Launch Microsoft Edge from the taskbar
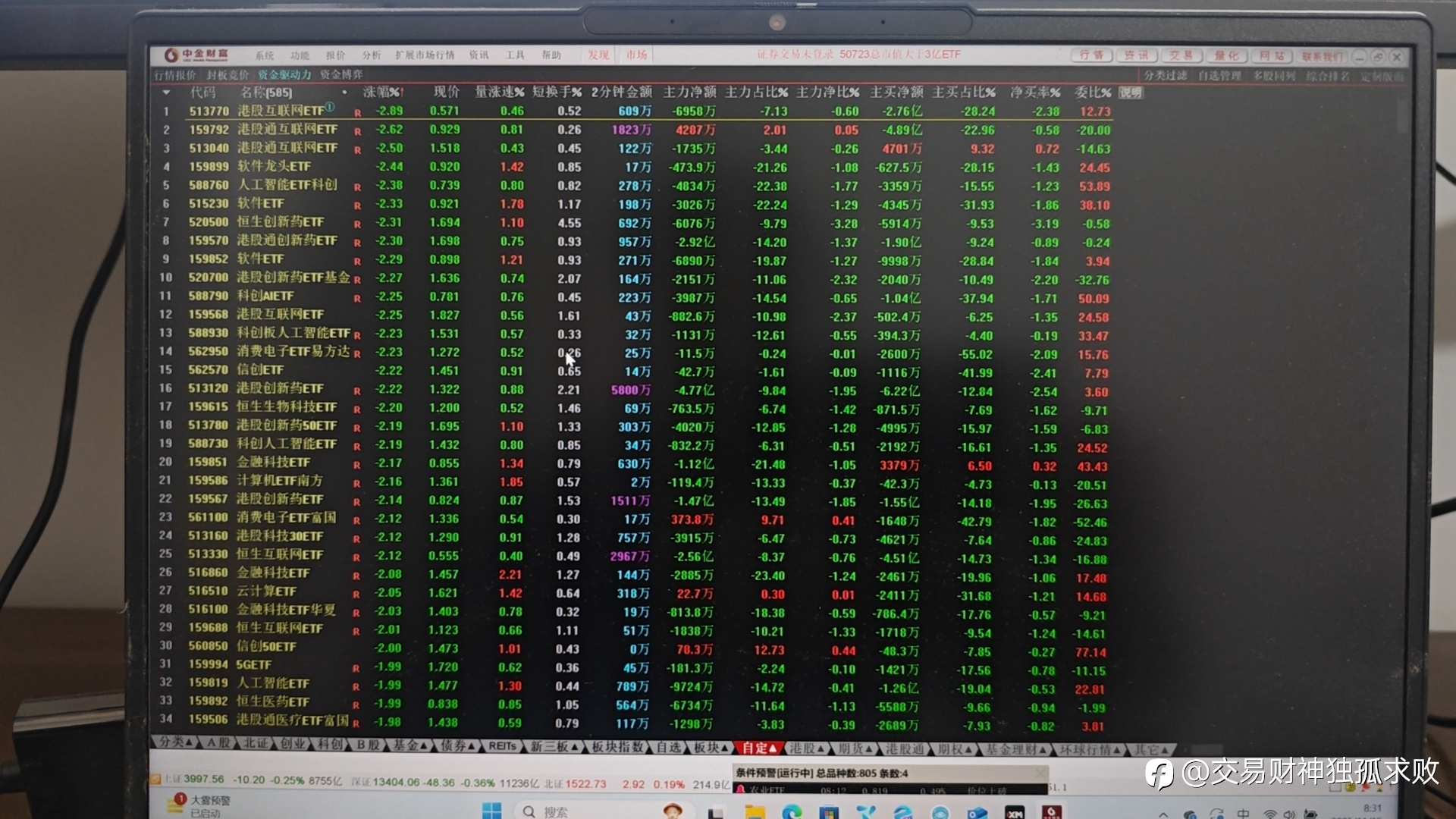 point(792,812)
